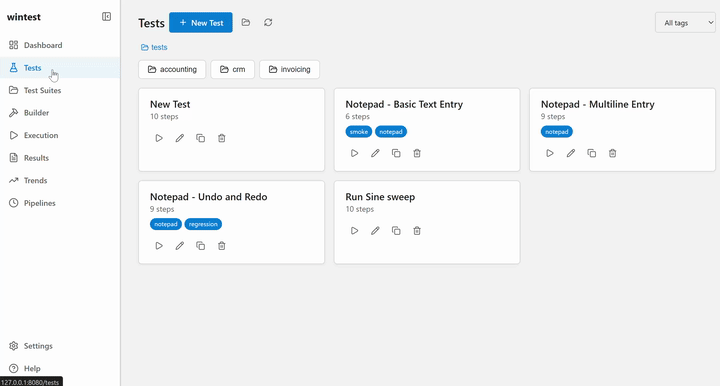Run the New Test card

click(159, 138)
